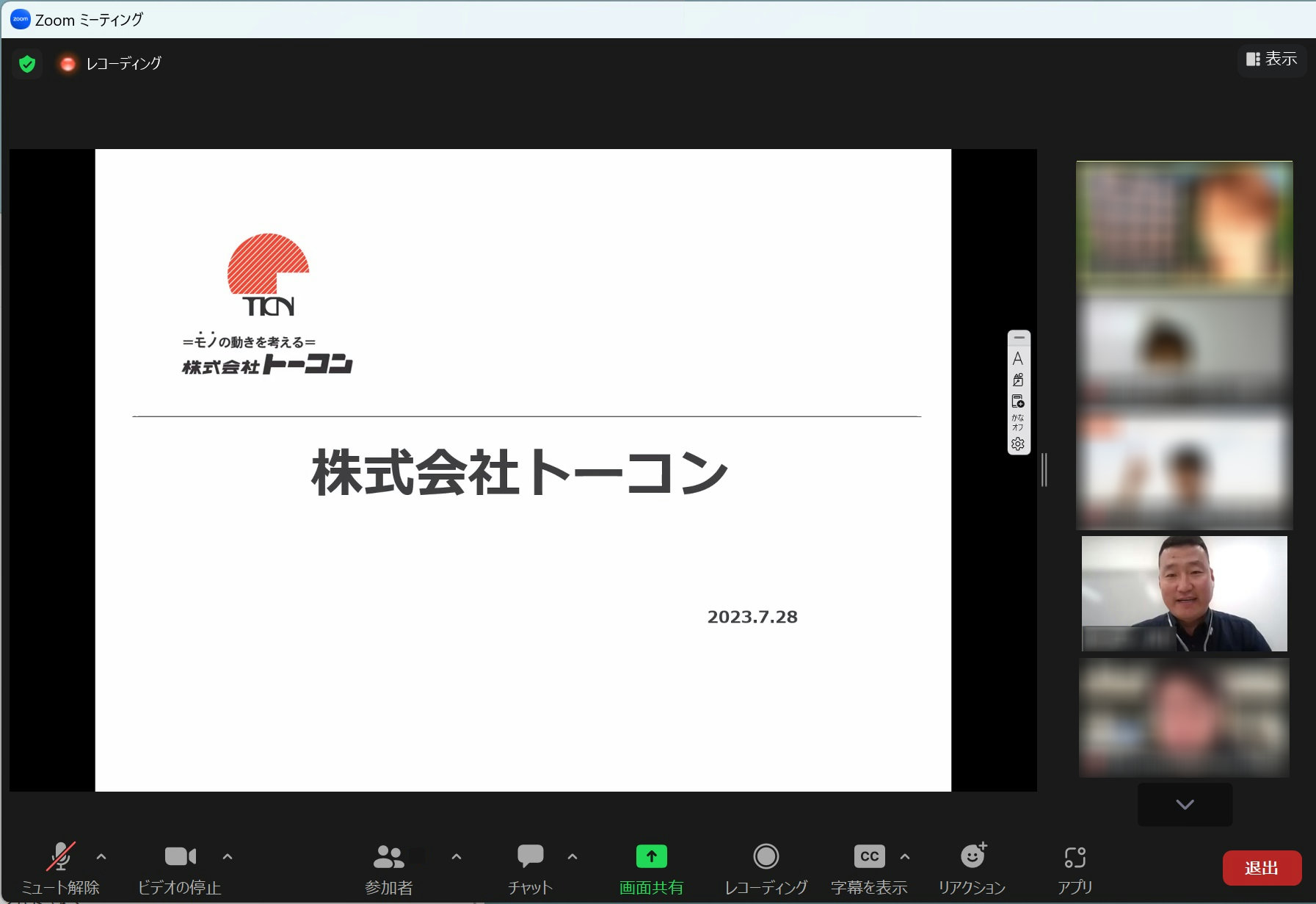Leave the meeting with 退出 button
The image size is (1316, 904).
click(x=1262, y=868)
